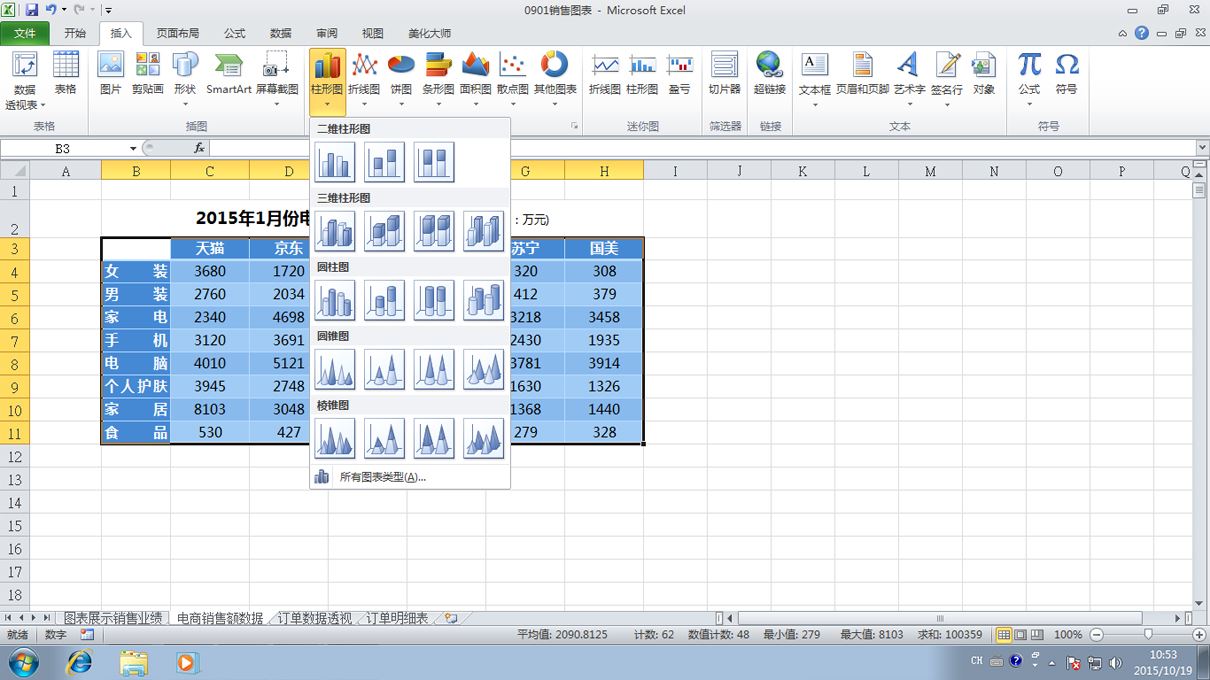This screenshot has width=1210, height=680.
Task: Switch to the 页面布局 Page Layout tab
Action: tap(176, 33)
